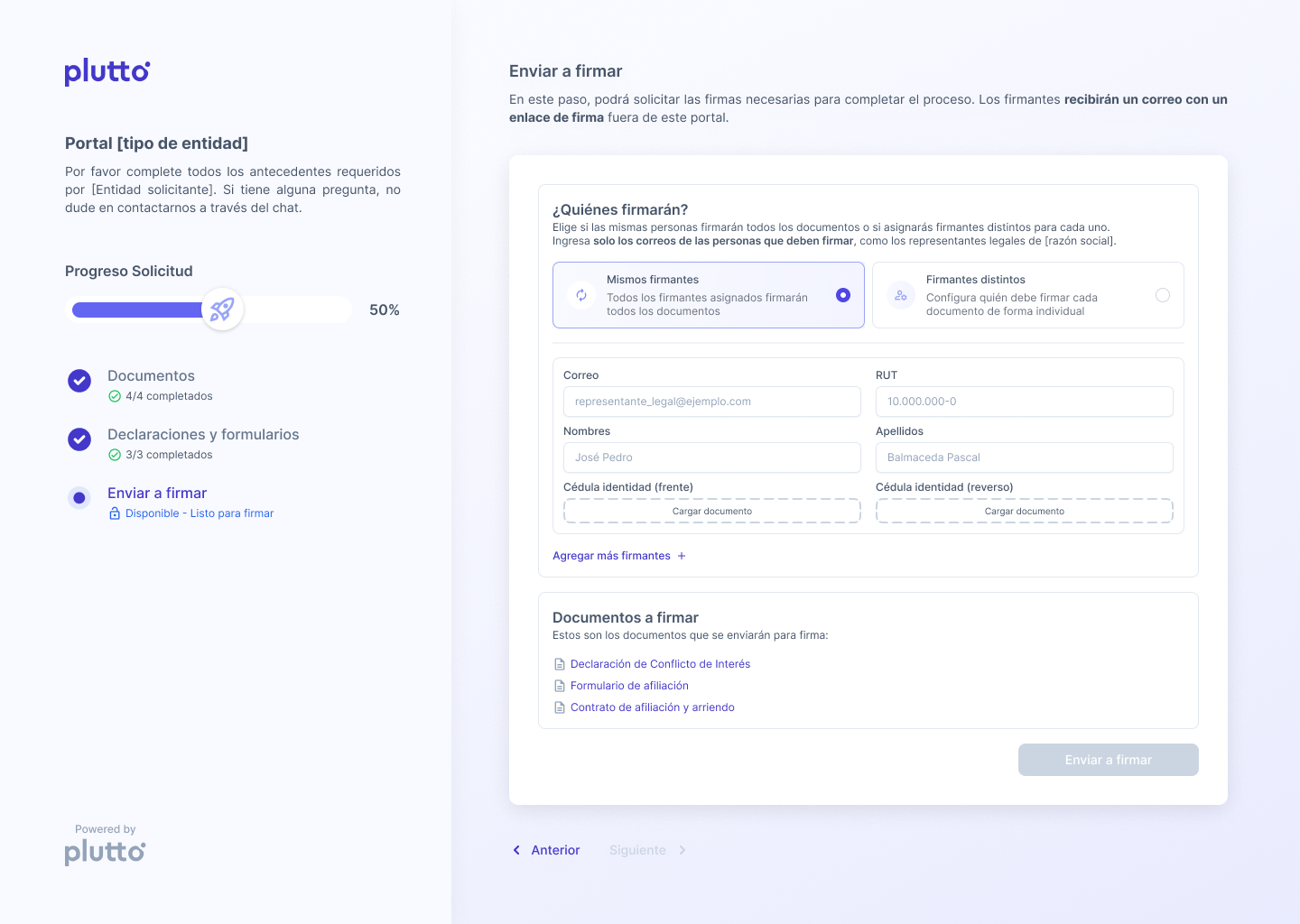Select the Firmantes distintos radio option

pyautogui.click(x=1163, y=295)
